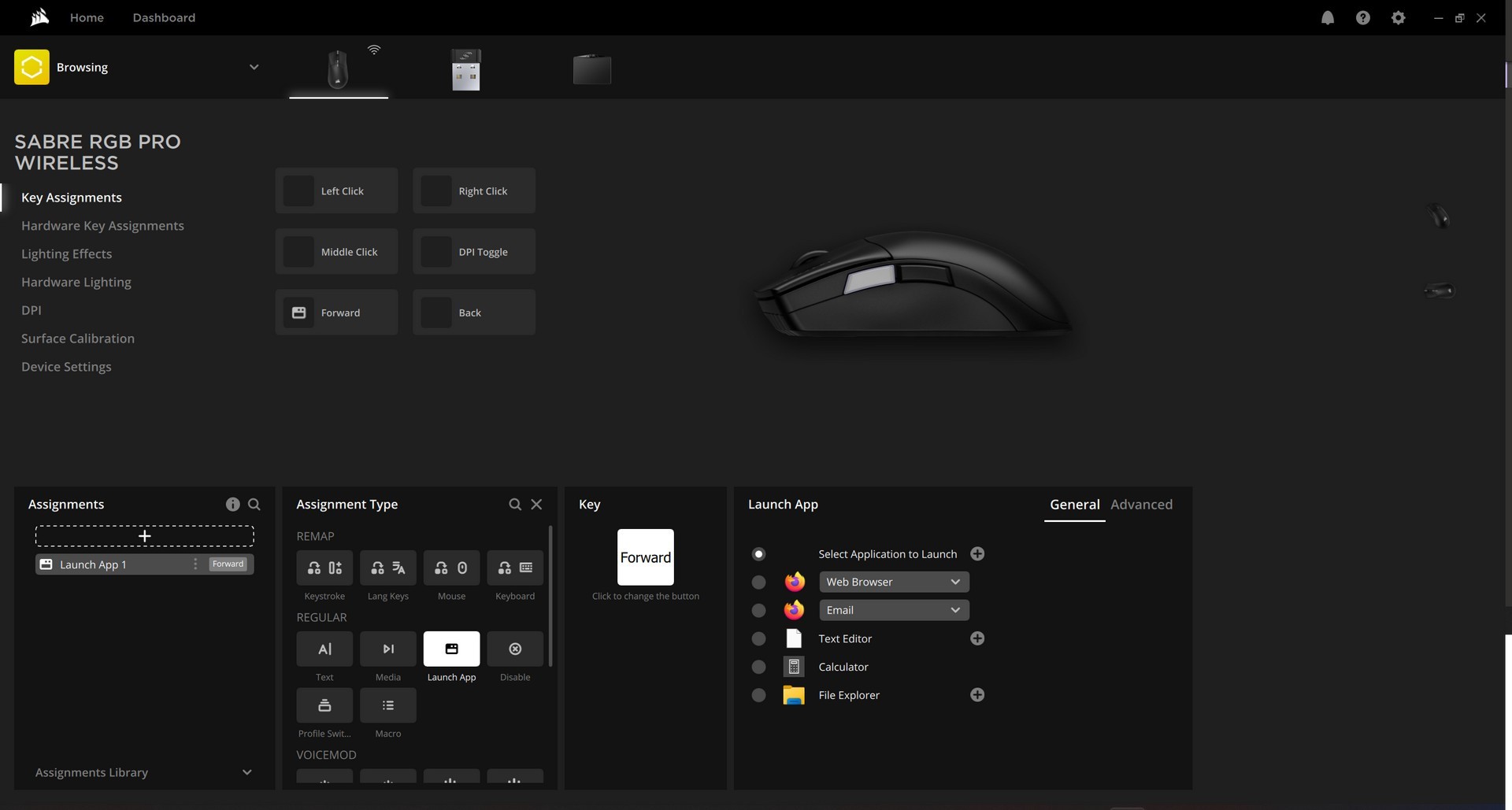Add application via Select Application plus icon
Viewport: 1512px width, 810px height.
(977, 554)
